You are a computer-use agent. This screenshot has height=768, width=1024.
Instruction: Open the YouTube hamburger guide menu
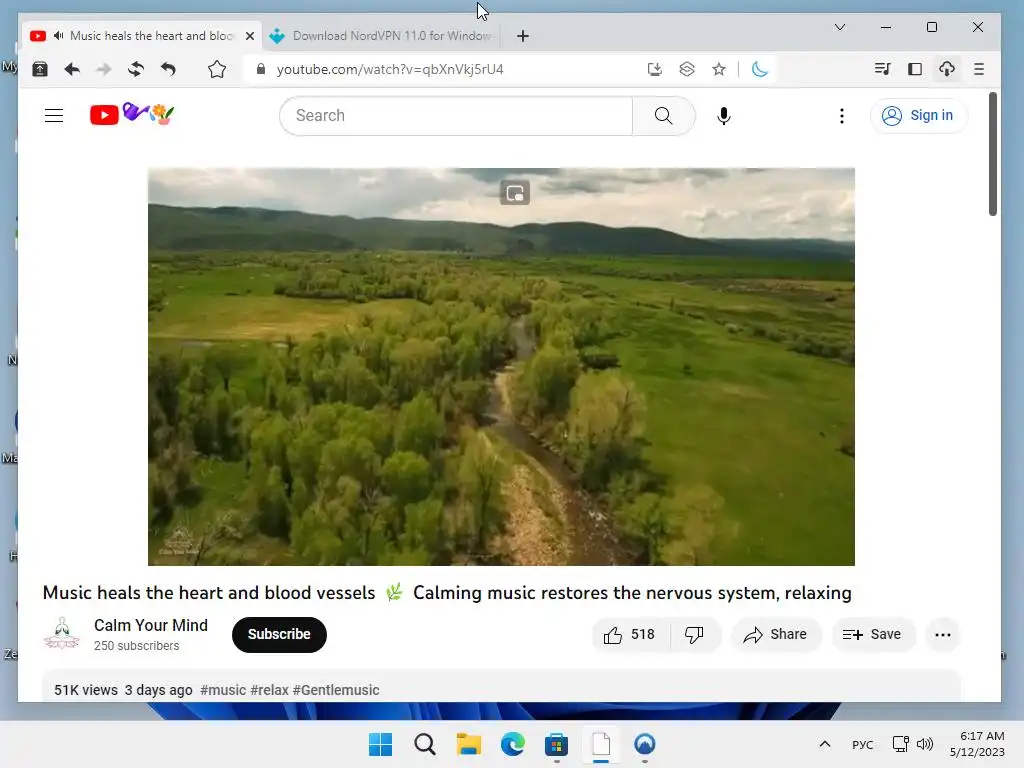pyautogui.click(x=54, y=116)
